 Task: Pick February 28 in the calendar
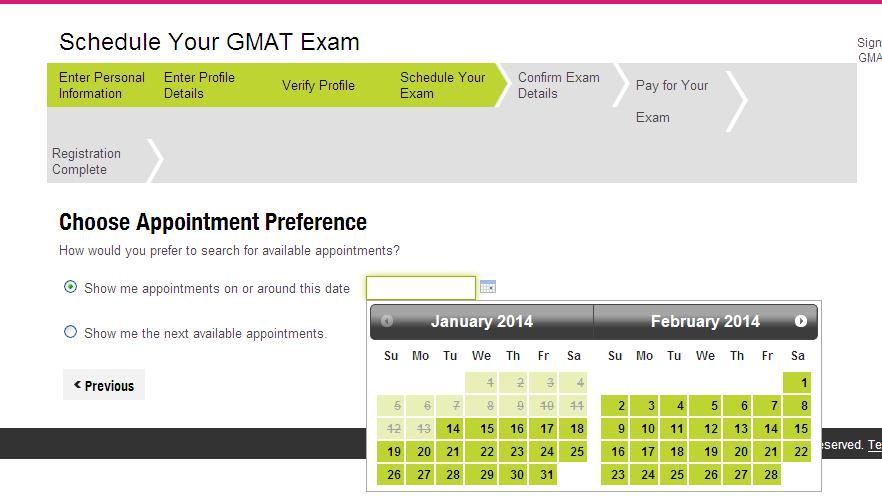768,475
